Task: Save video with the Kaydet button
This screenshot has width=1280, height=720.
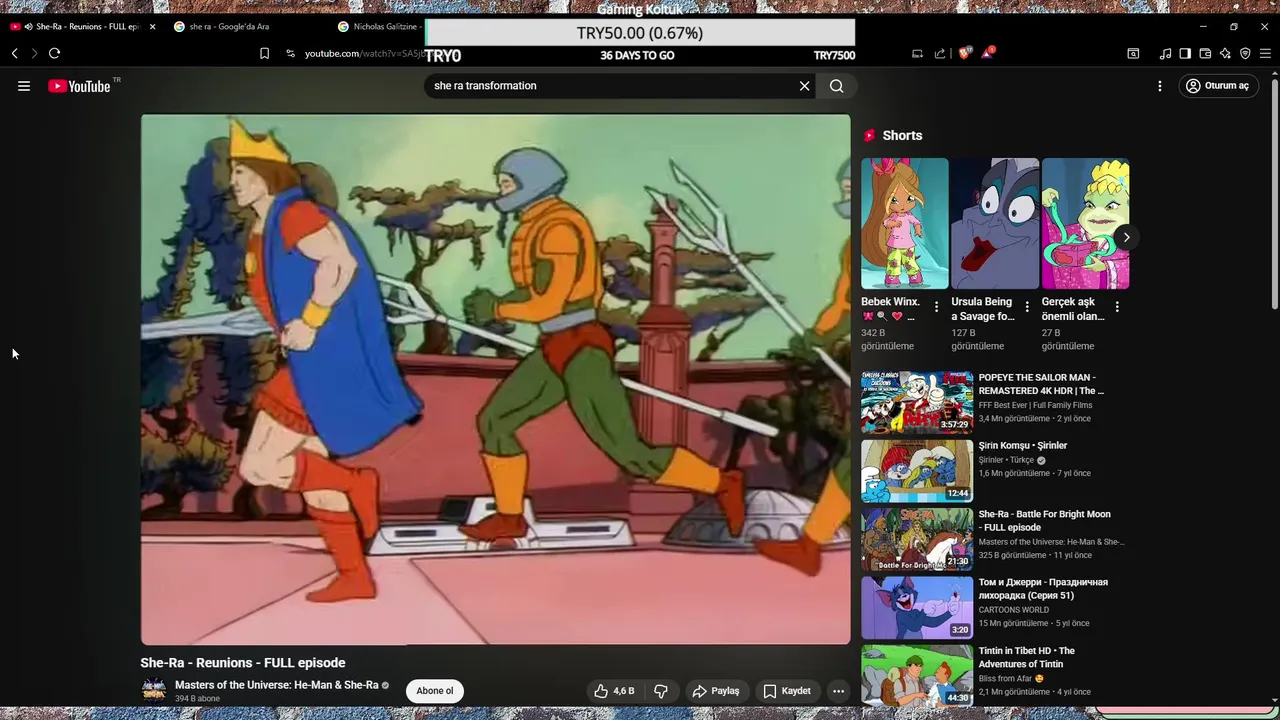Action: (x=787, y=691)
